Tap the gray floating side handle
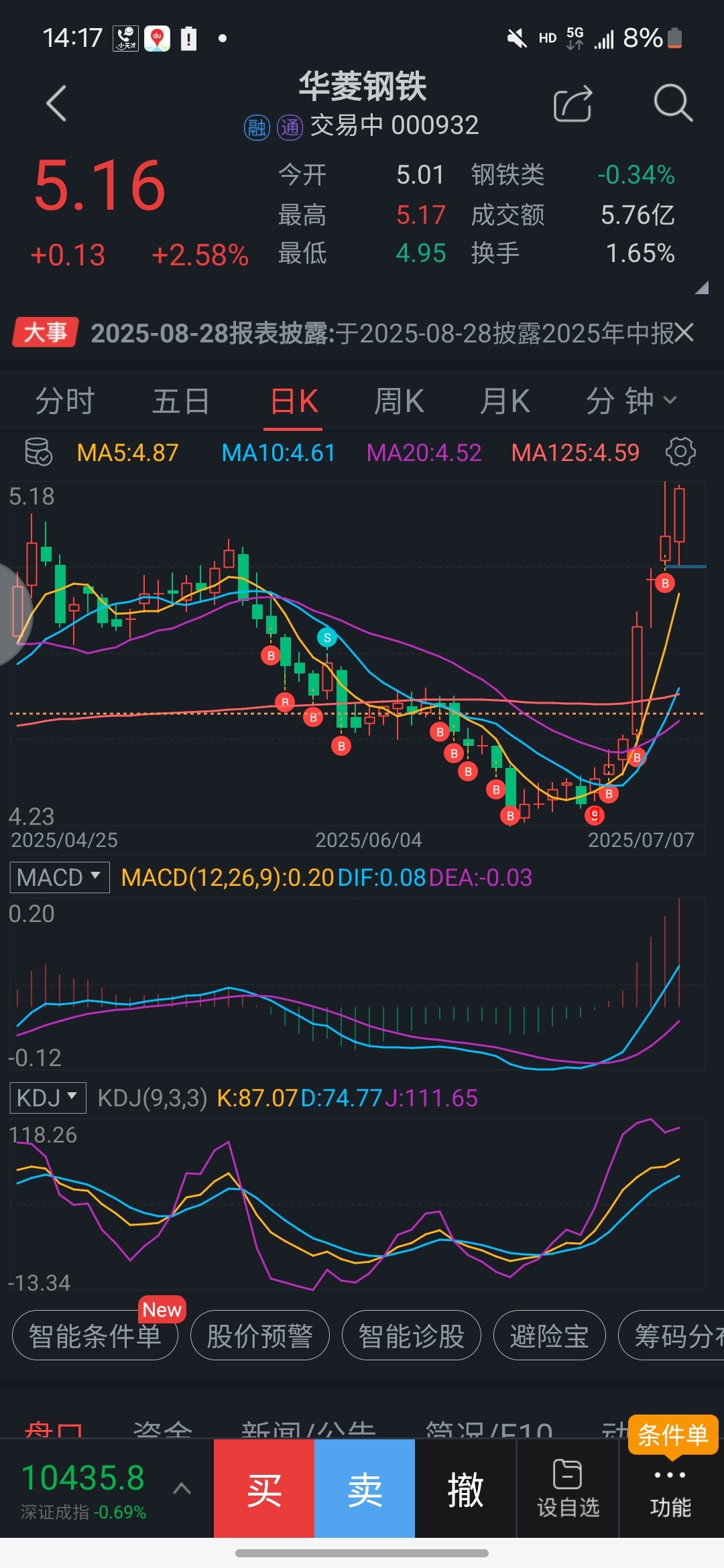This screenshot has width=724, height=1568. tap(15, 615)
